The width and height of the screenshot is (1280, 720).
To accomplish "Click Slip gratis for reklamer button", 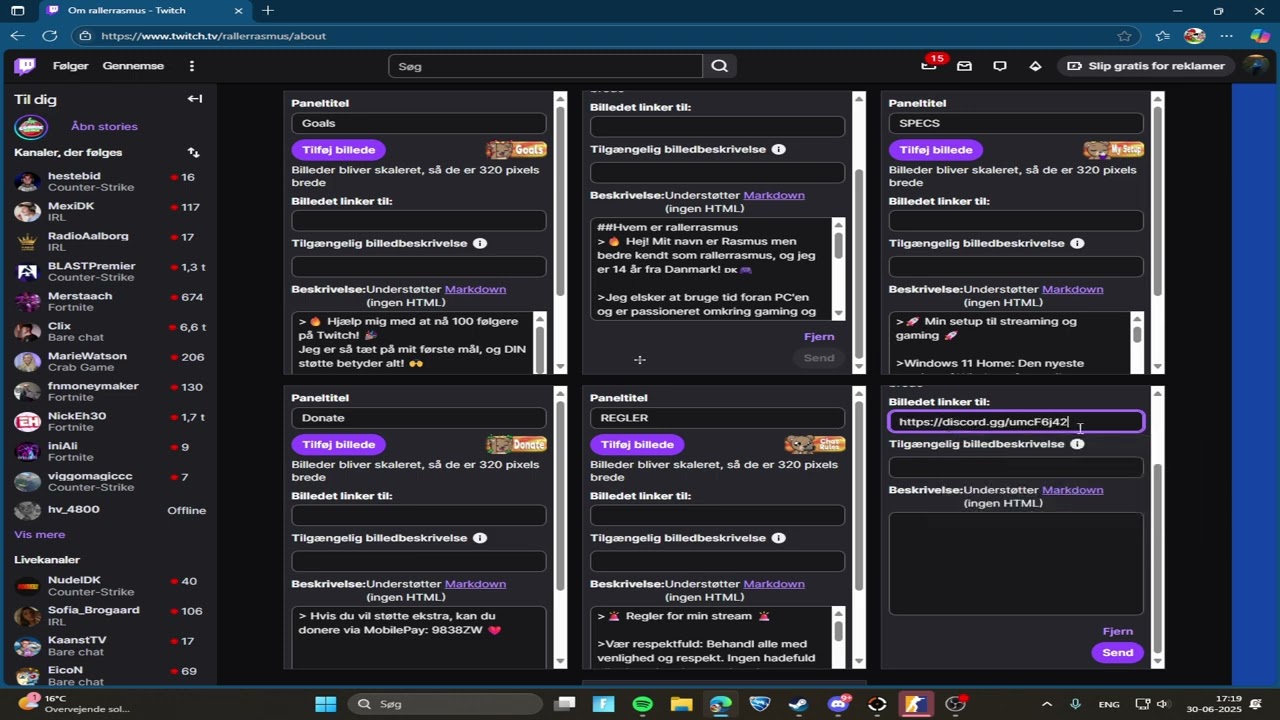I will (x=1146, y=66).
